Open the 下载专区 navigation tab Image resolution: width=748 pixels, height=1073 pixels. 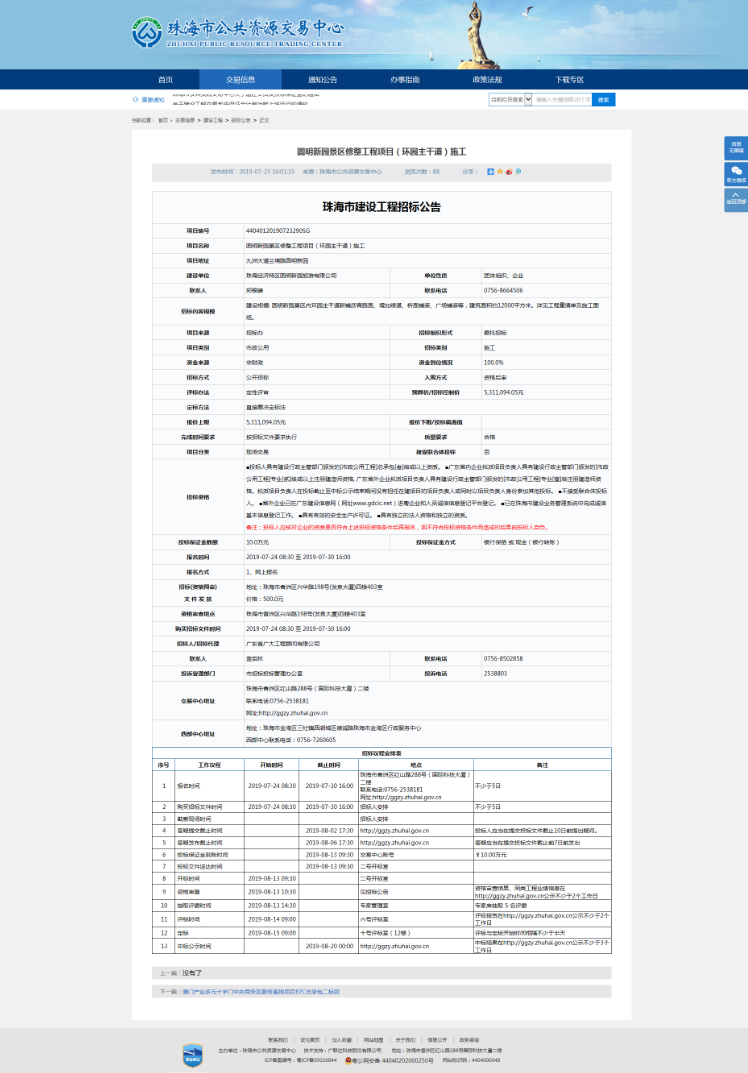point(569,79)
